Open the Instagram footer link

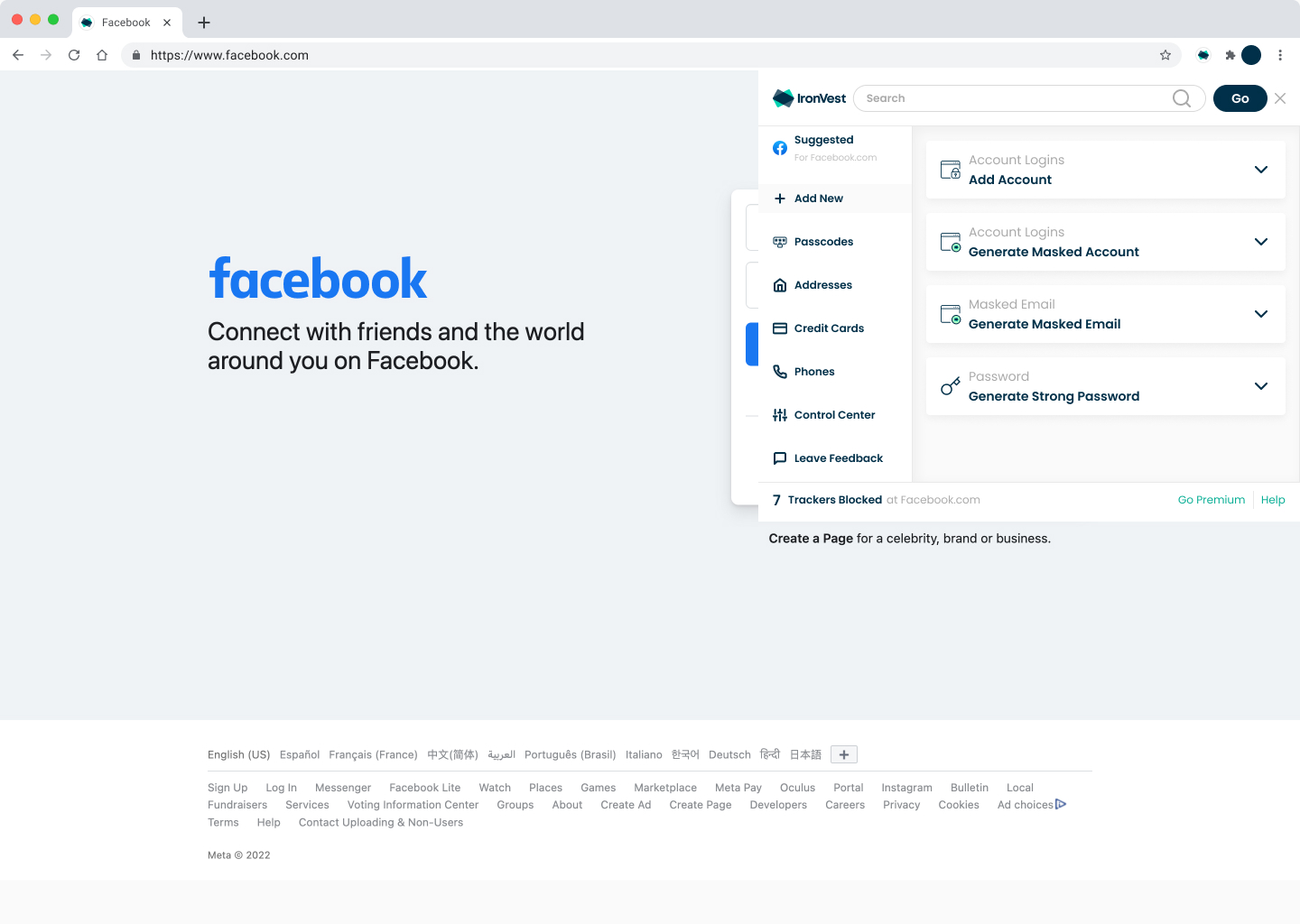tap(906, 788)
